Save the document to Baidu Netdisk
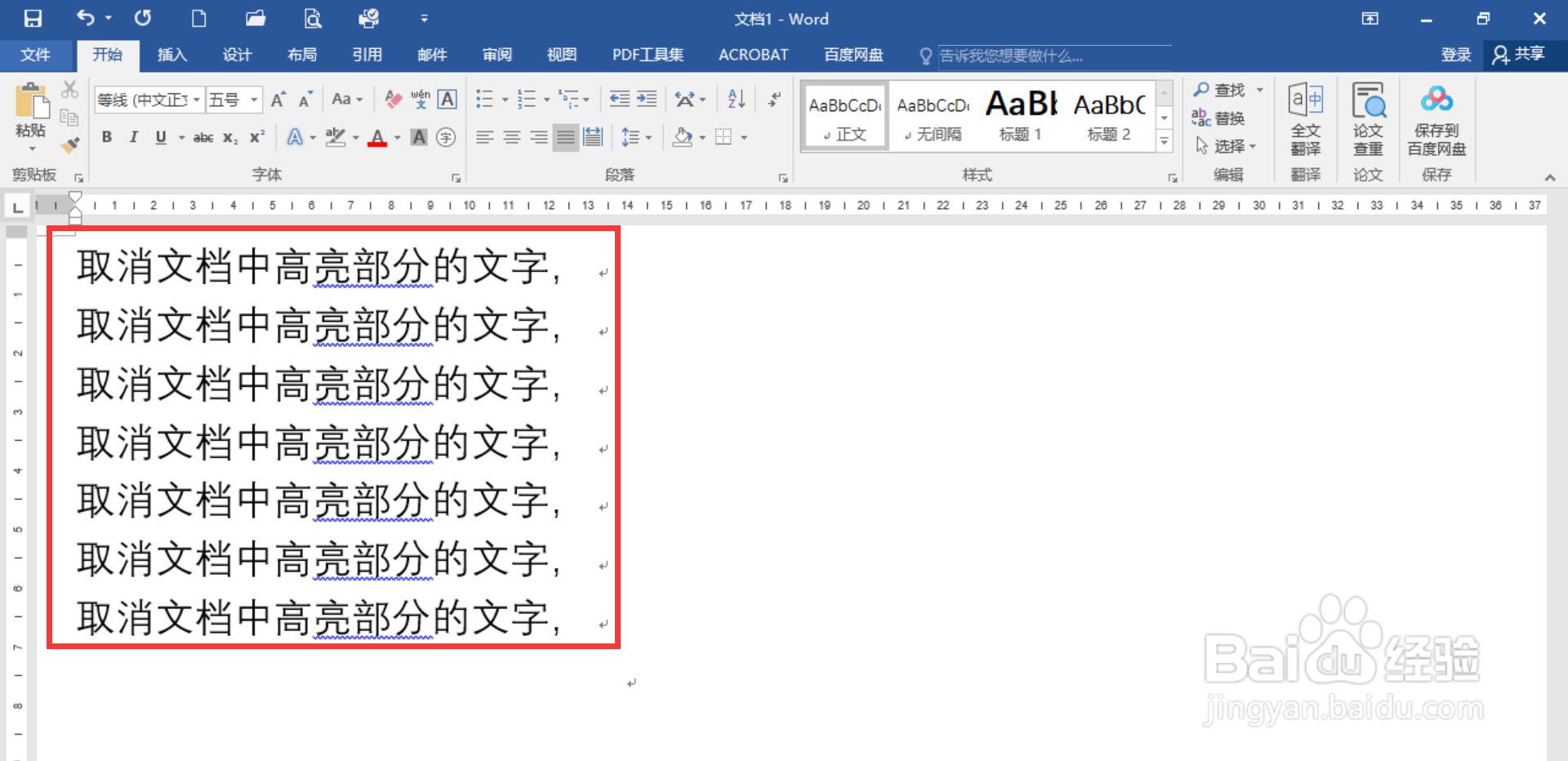Screen dimensions: 1568x761 [1437, 119]
